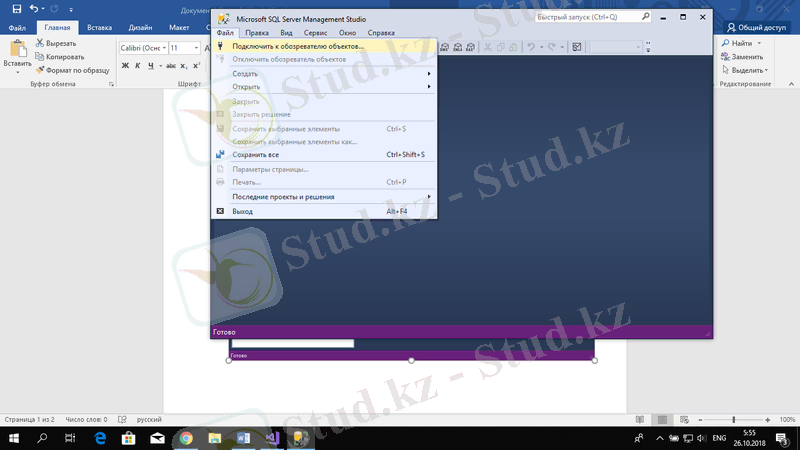800x450 pixels.
Task: Click the Quick Launch magnifier icon
Action: [x=645, y=17]
